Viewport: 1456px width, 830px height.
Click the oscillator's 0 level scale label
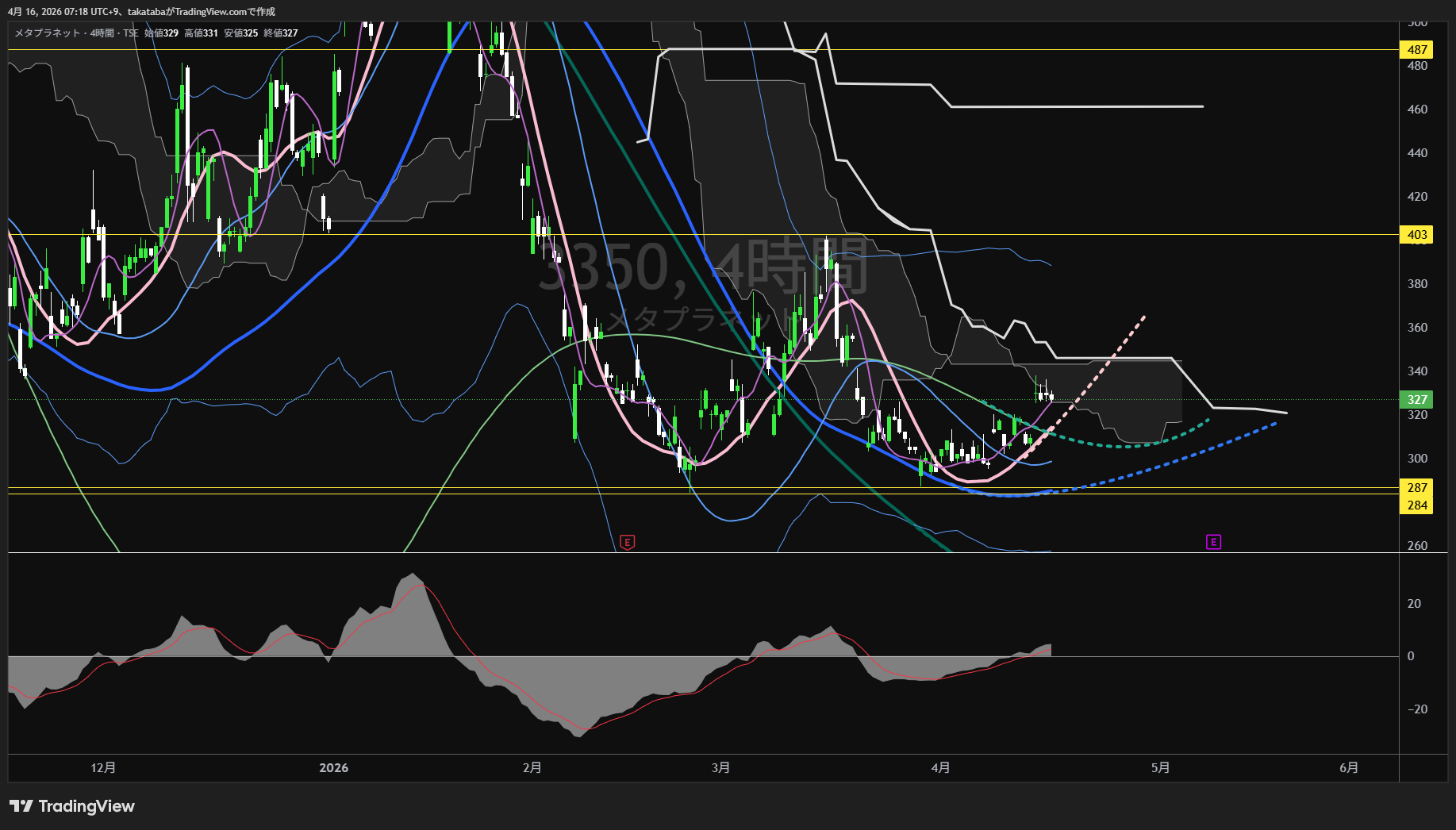(1410, 656)
